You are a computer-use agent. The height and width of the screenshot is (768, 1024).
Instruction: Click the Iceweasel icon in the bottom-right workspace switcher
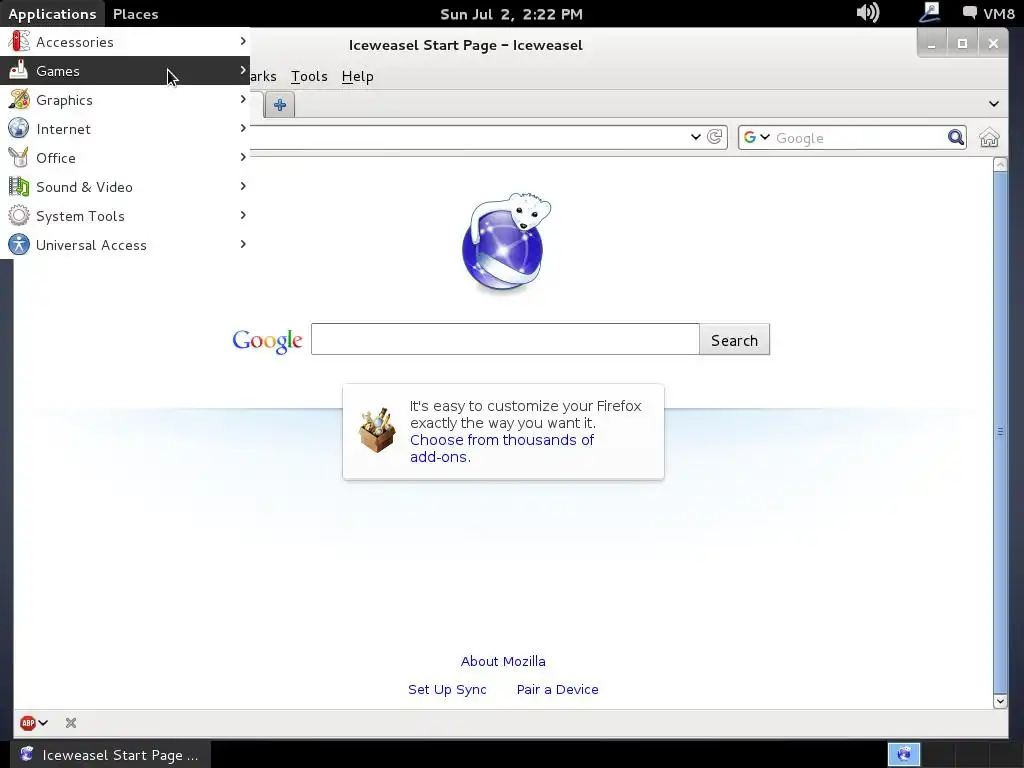point(904,754)
